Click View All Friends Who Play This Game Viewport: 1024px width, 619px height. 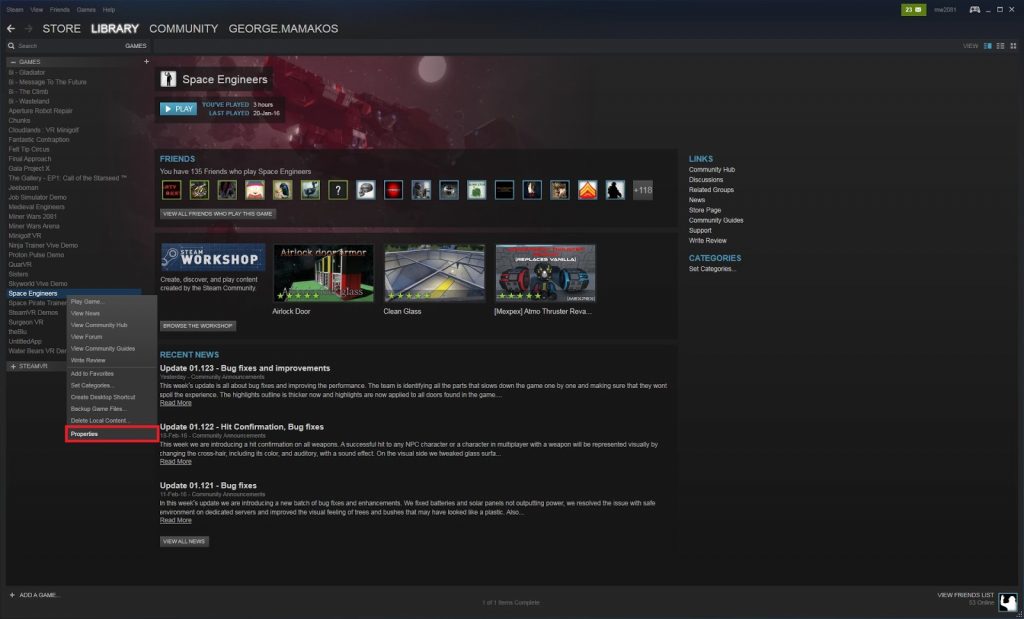click(x=217, y=214)
